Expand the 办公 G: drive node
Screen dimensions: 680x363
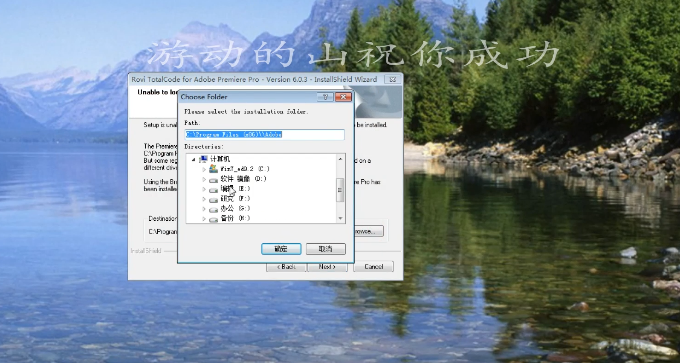click(x=204, y=209)
